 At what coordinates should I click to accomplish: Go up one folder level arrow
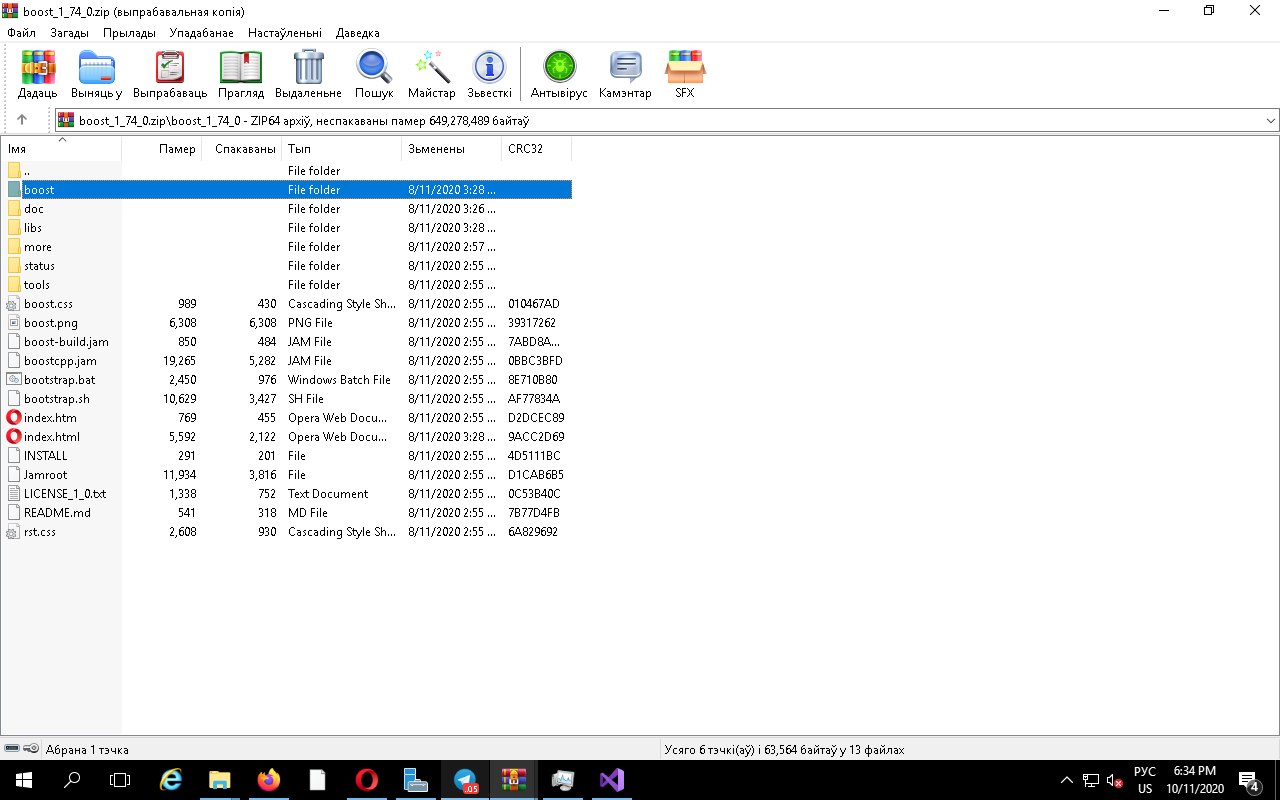22,120
